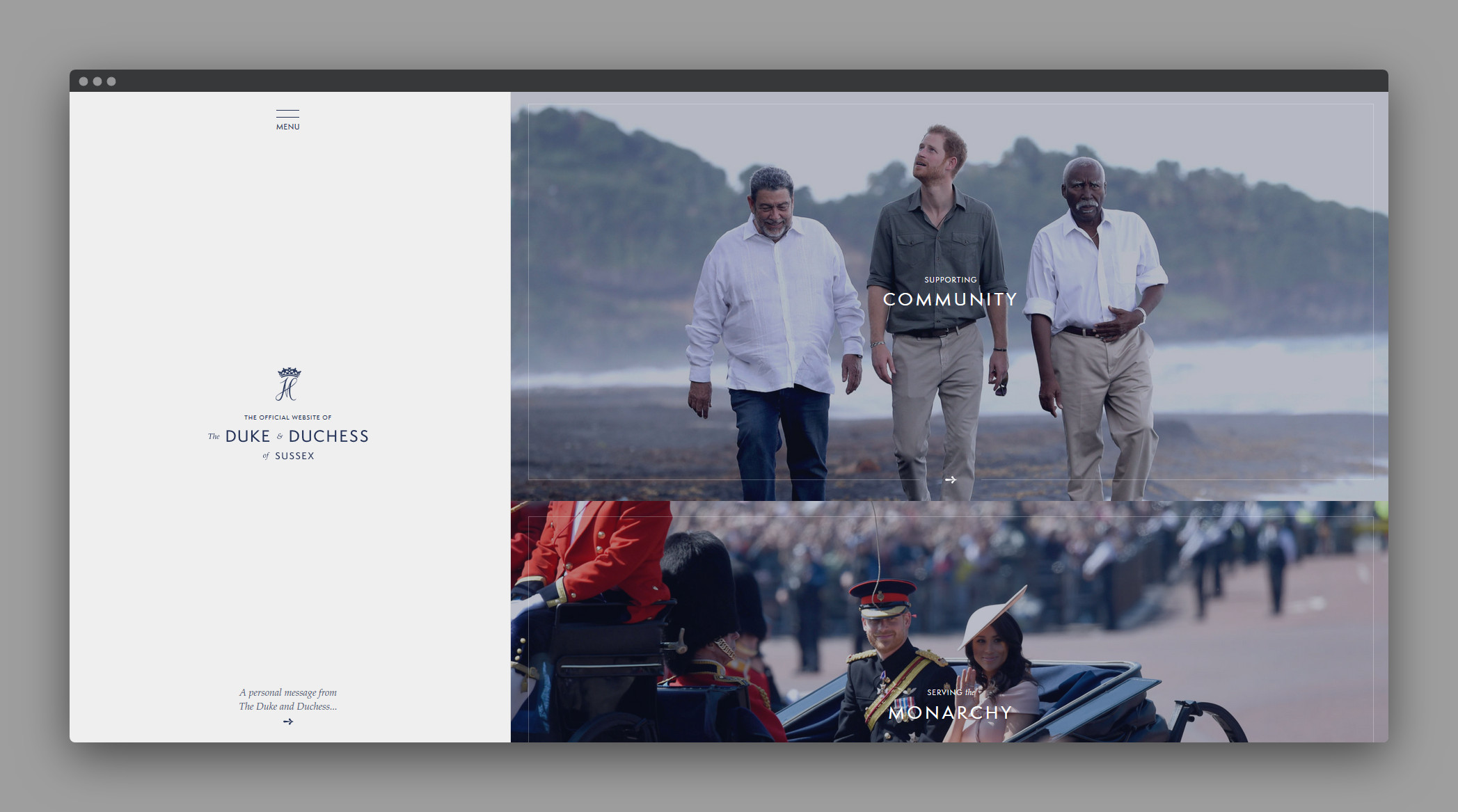The image size is (1458, 812).
Task: Click the arrow below Supporting Community
Action: point(951,479)
